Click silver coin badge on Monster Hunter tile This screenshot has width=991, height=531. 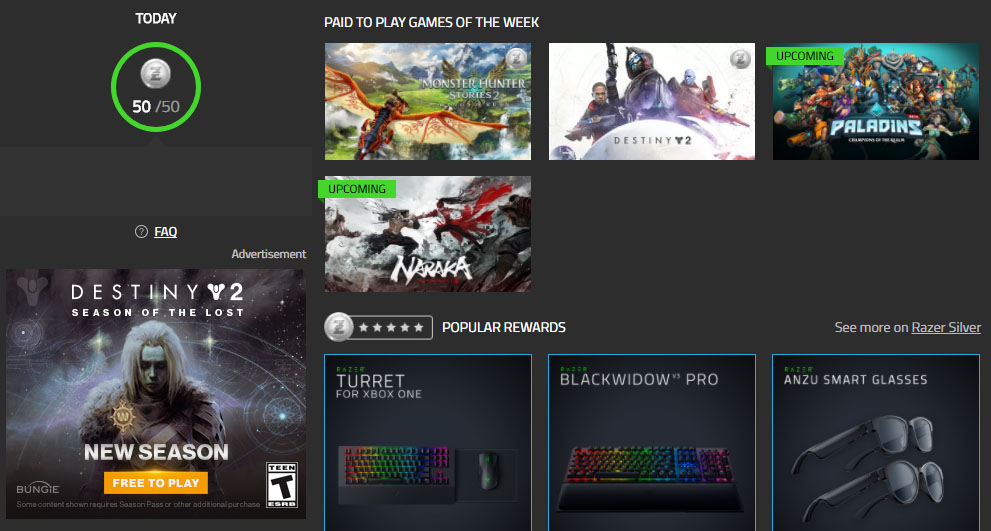(x=516, y=59)
